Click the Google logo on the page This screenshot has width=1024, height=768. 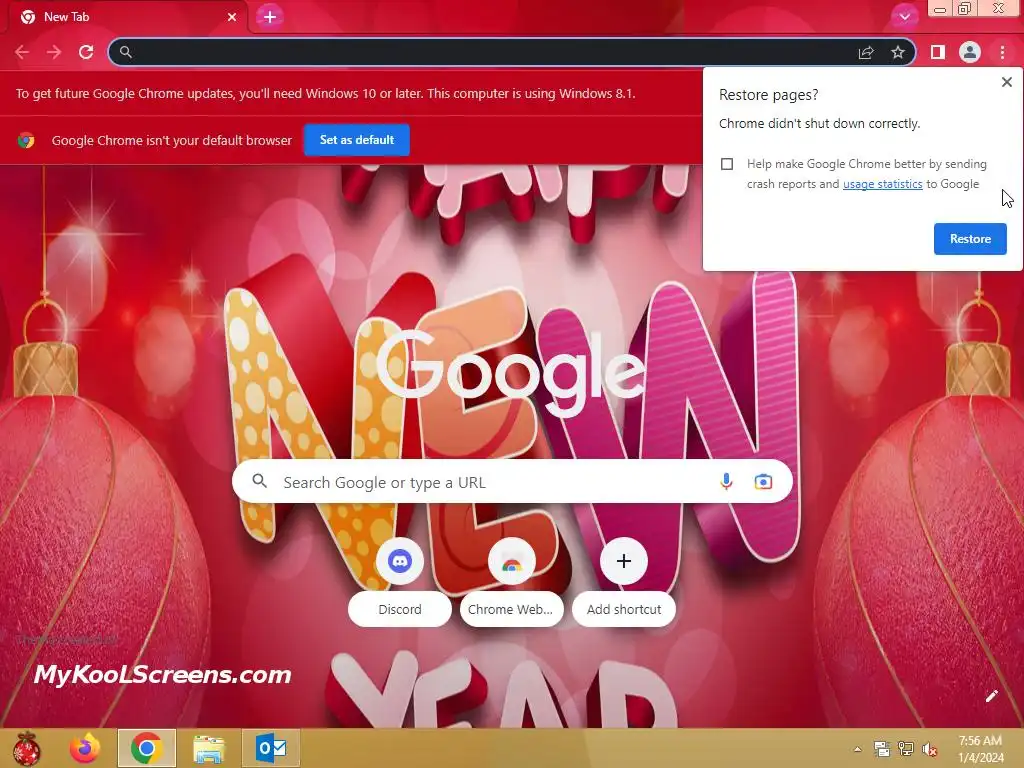(511, 373)
